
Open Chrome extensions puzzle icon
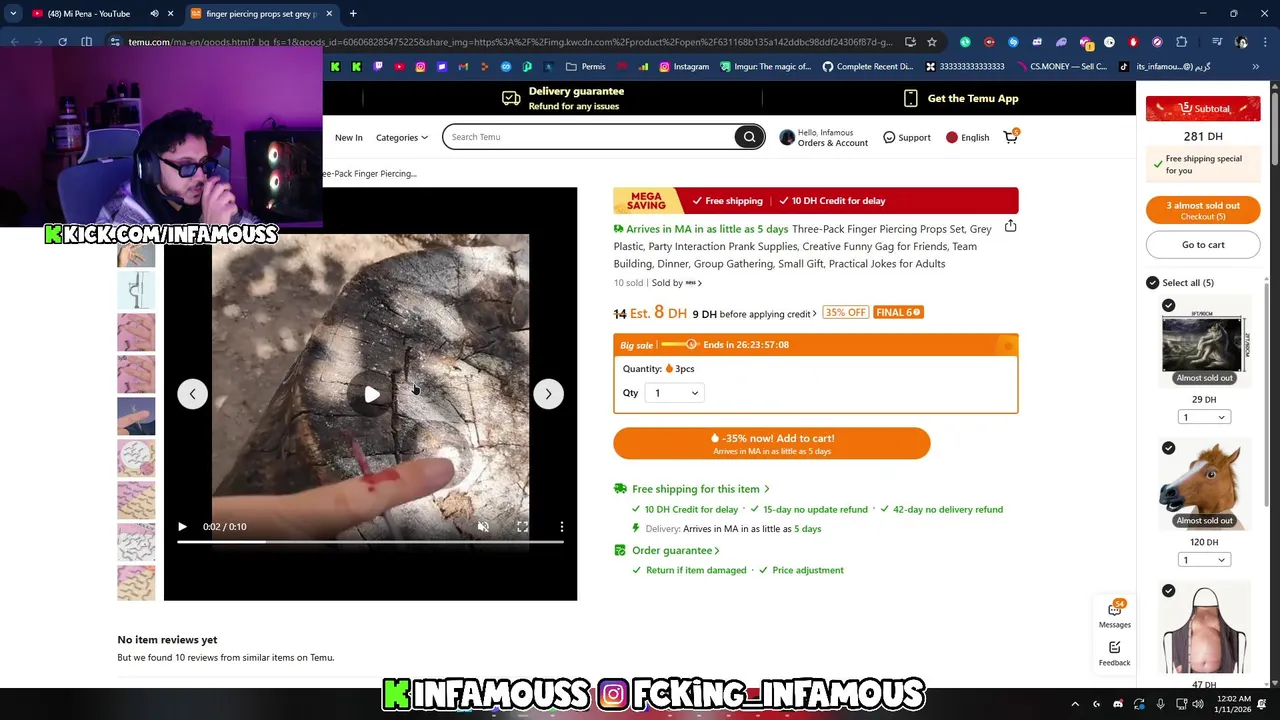tap(1181, 42)
